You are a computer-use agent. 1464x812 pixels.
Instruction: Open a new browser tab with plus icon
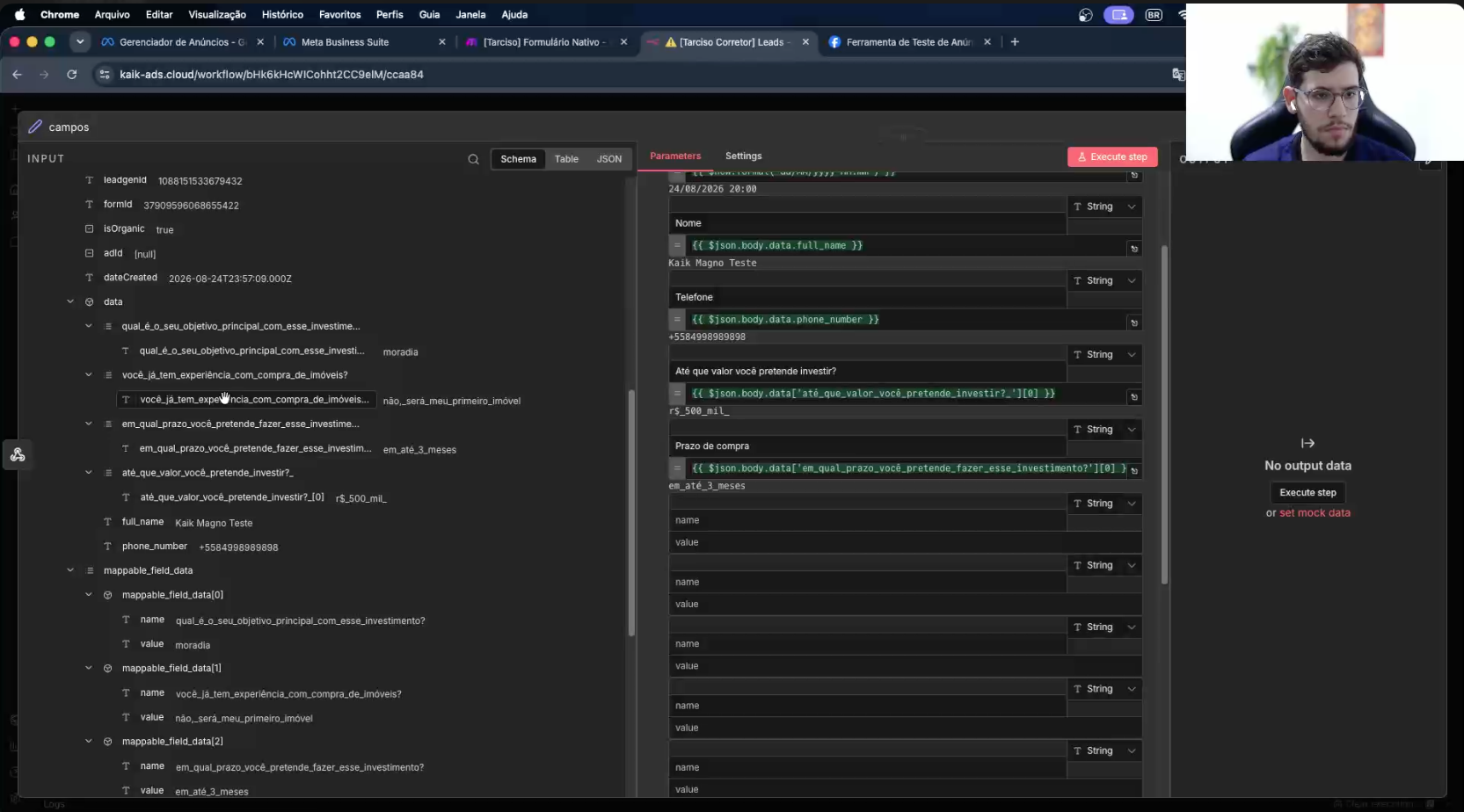[1015, 41]
